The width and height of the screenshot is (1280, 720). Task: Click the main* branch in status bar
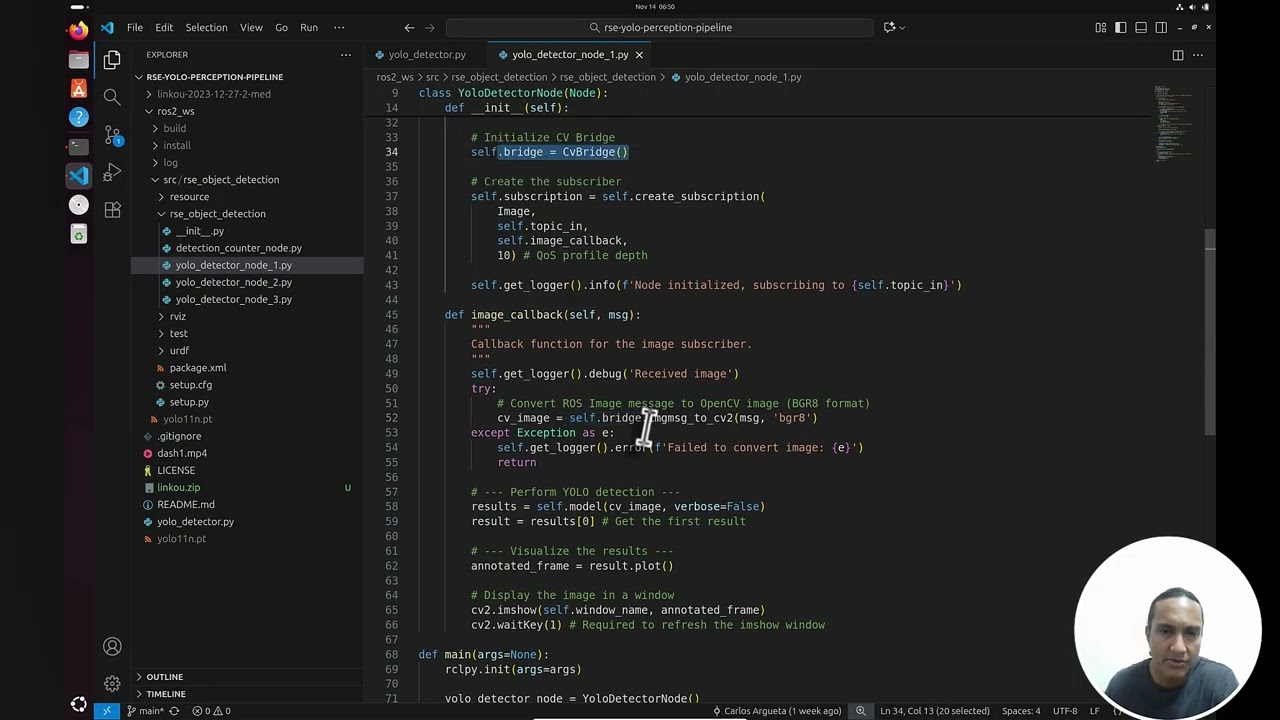pos(145,711)
